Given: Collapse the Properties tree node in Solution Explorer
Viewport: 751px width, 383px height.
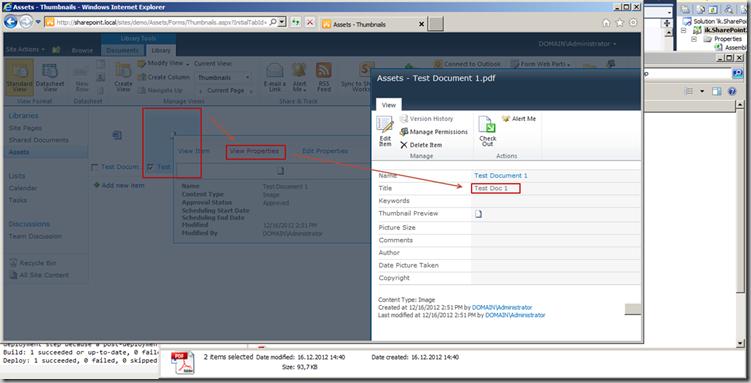Looking at the screenshot, I should pos(694,39).
